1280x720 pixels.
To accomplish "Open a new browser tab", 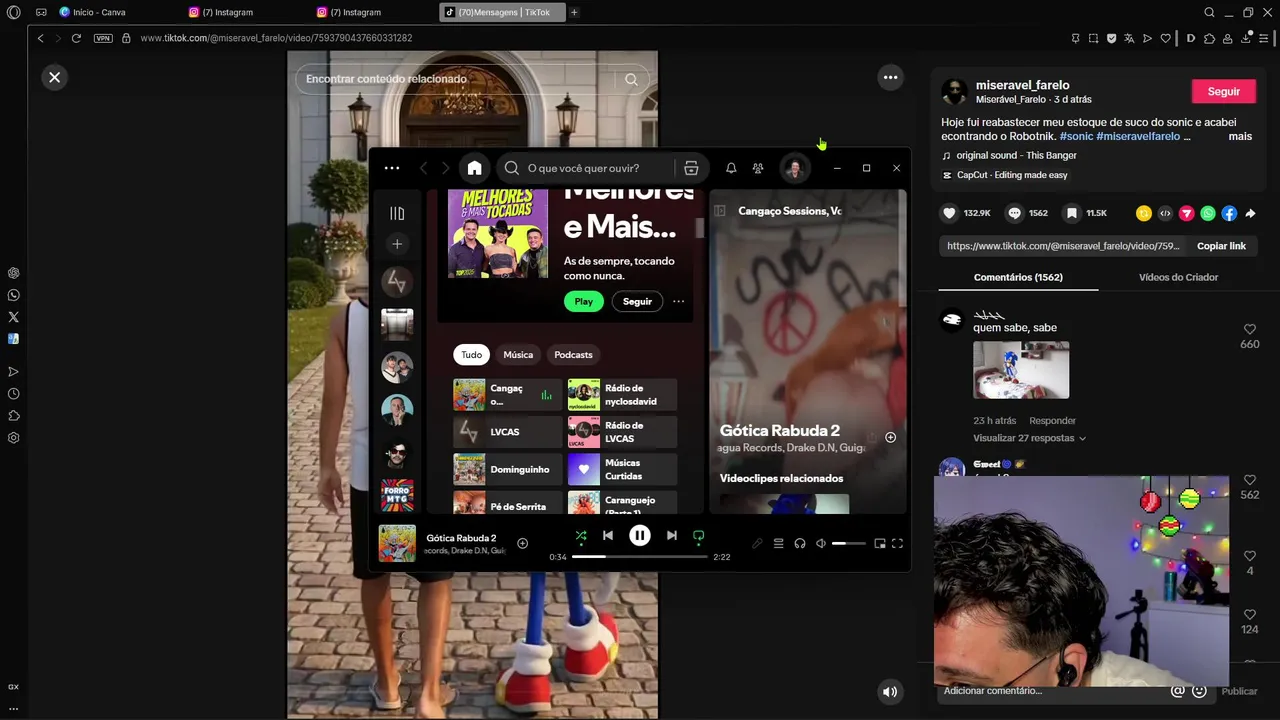I will click(x=574, y=12).
